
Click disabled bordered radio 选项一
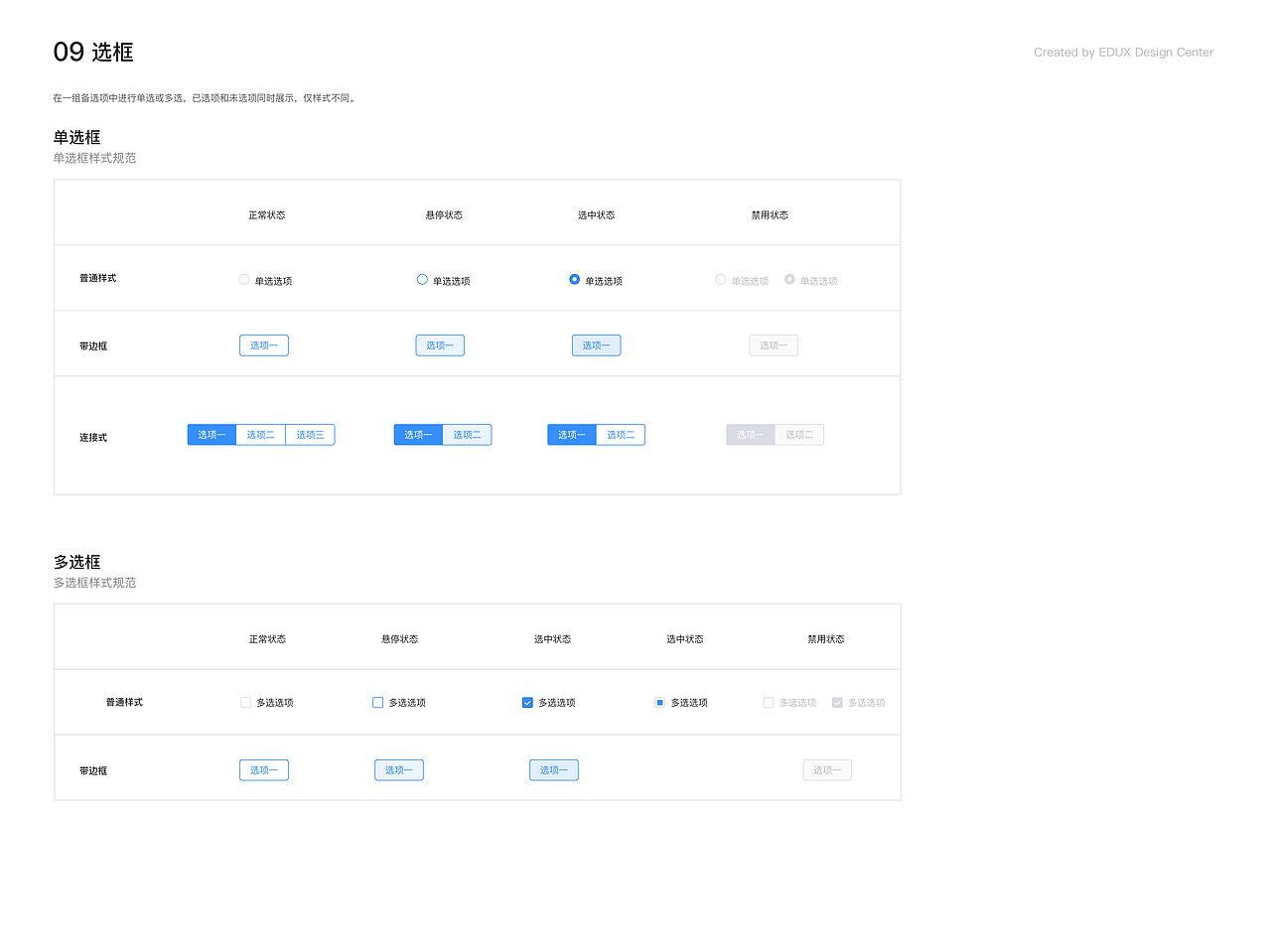(774, 345)
